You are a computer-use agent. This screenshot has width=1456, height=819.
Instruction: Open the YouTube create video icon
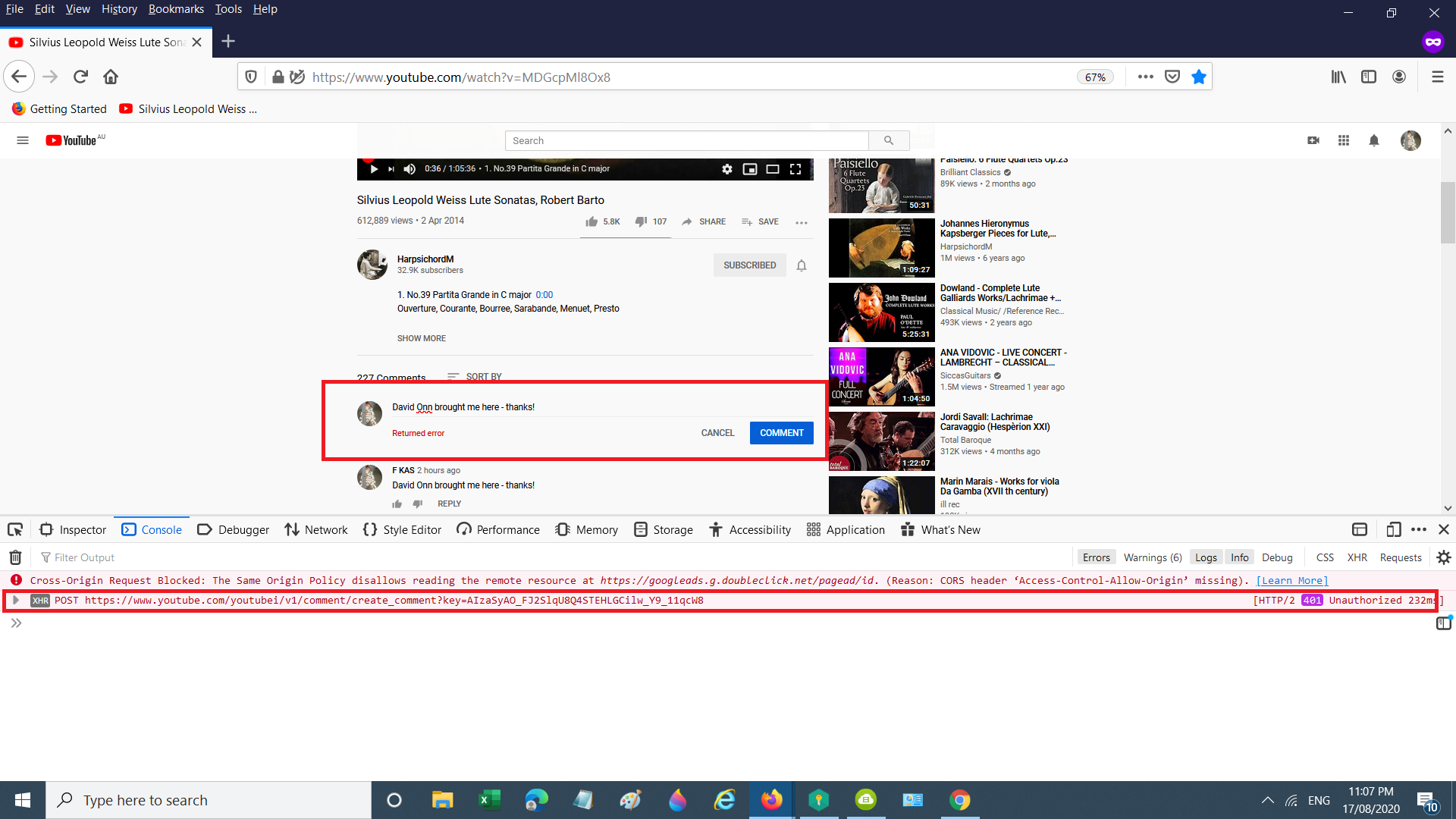coord(1313,140)
